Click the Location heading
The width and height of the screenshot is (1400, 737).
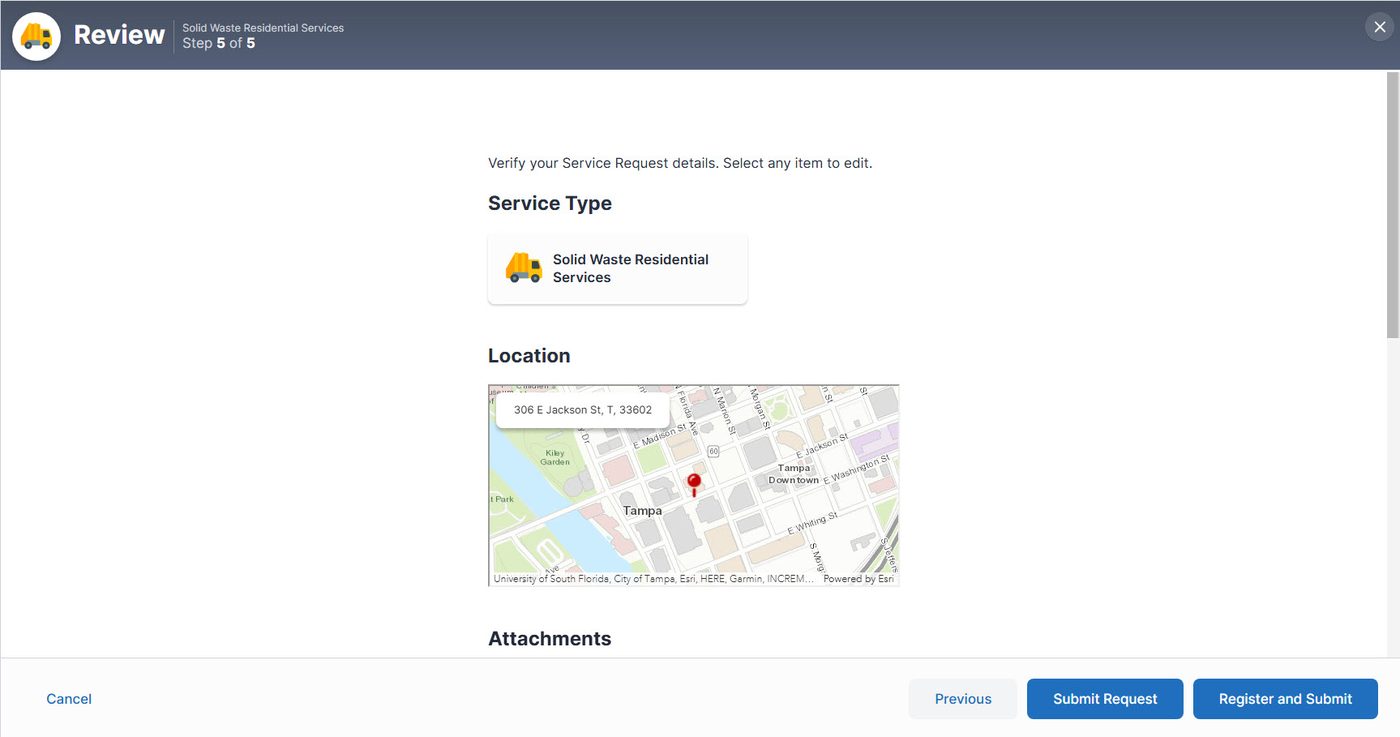[x=529, y=356]
